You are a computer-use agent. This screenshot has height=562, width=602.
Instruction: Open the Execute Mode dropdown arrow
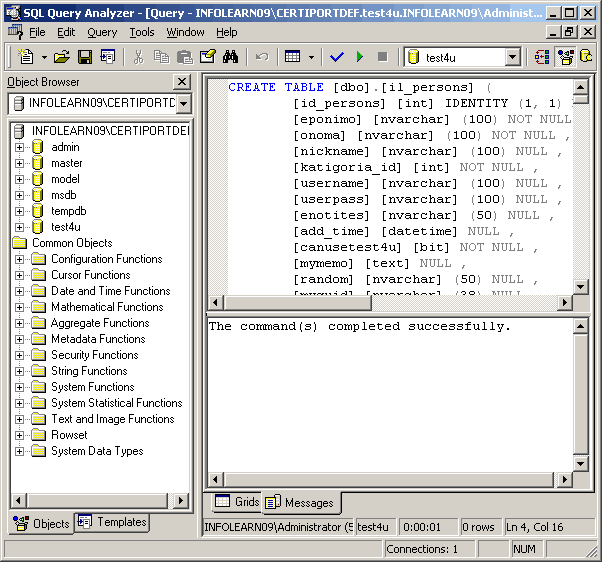point(311,57)
